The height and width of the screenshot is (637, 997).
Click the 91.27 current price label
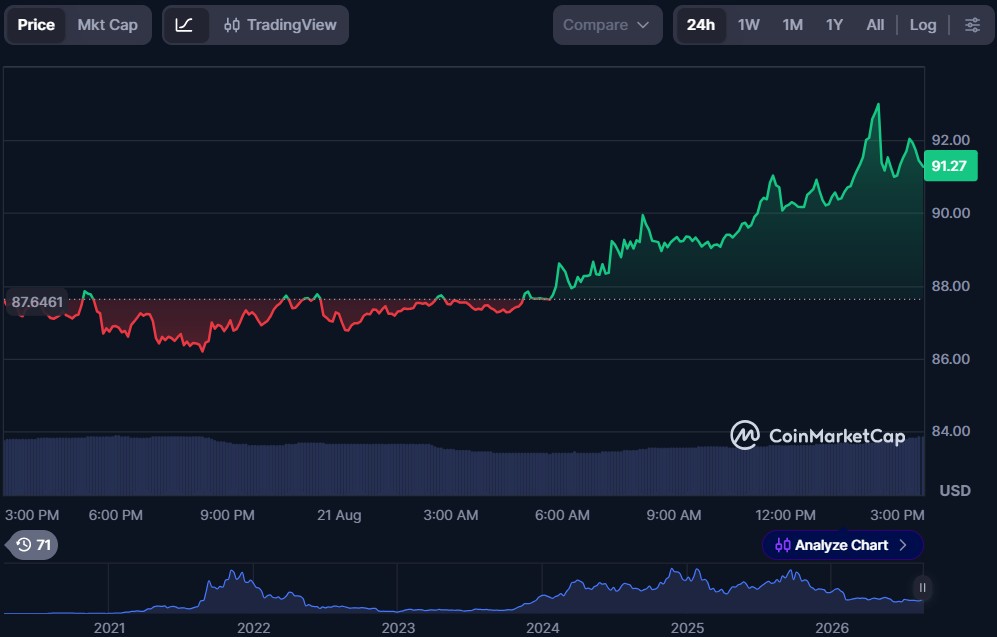tap(950, 166)
